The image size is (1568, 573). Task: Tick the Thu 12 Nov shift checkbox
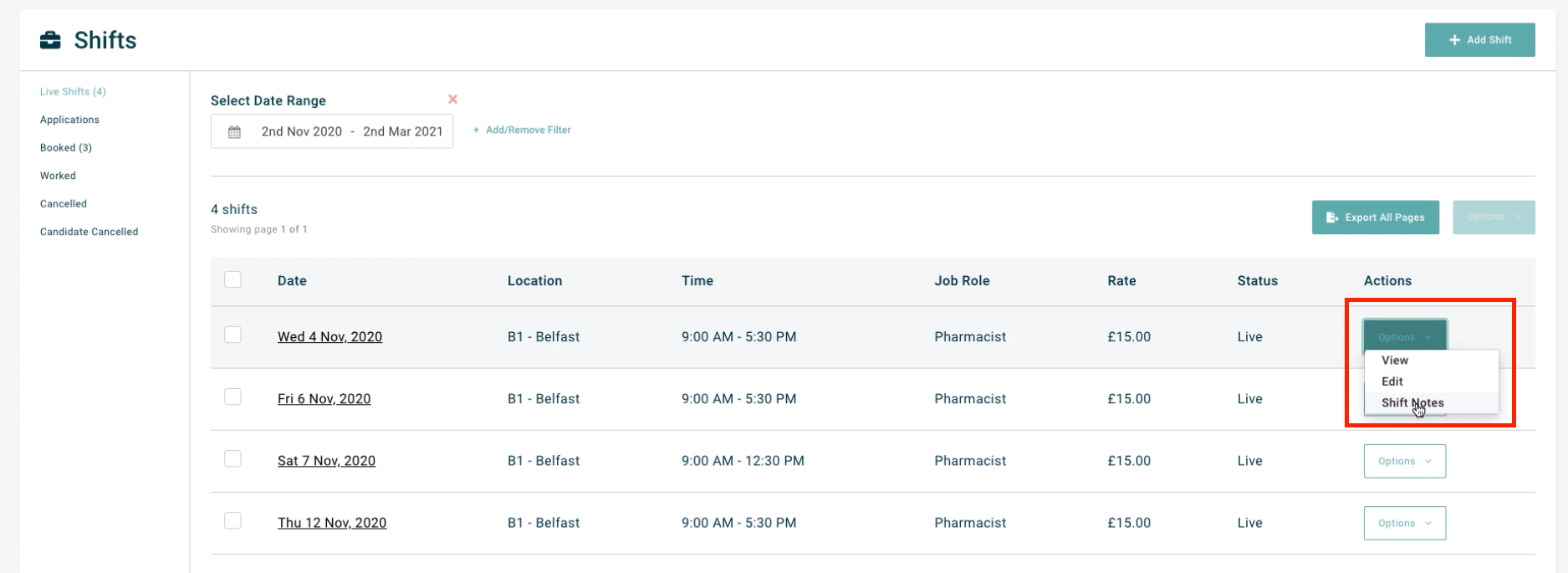pos(233,520)
